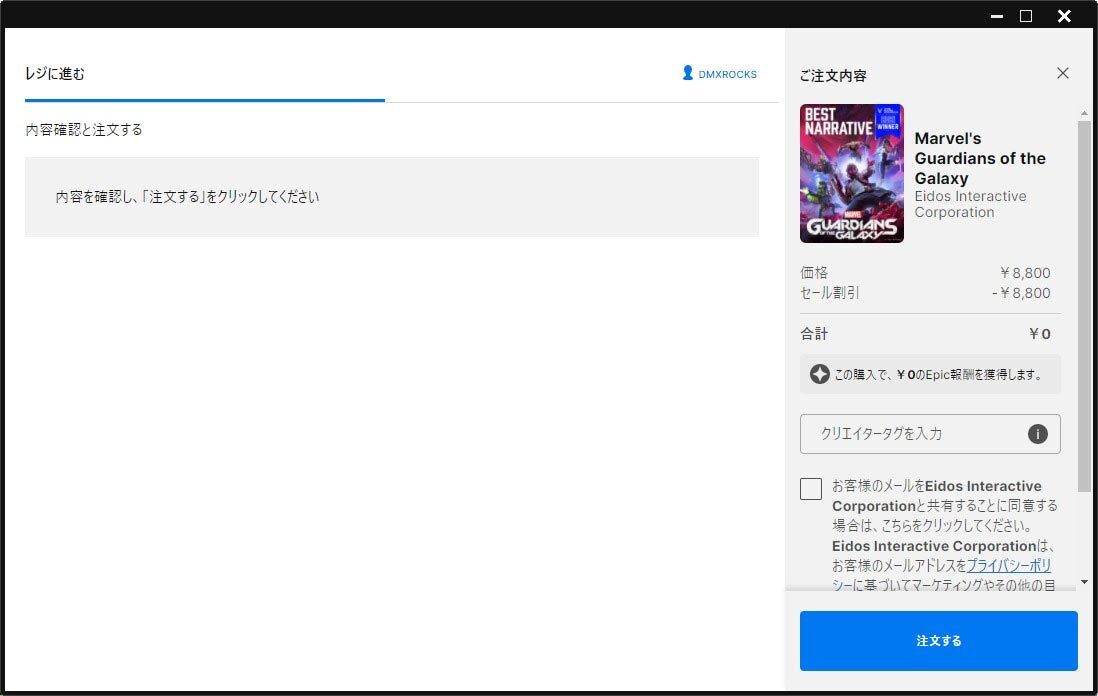
Task: Click the ¥8,800 price value
Action: point(1024,273)
